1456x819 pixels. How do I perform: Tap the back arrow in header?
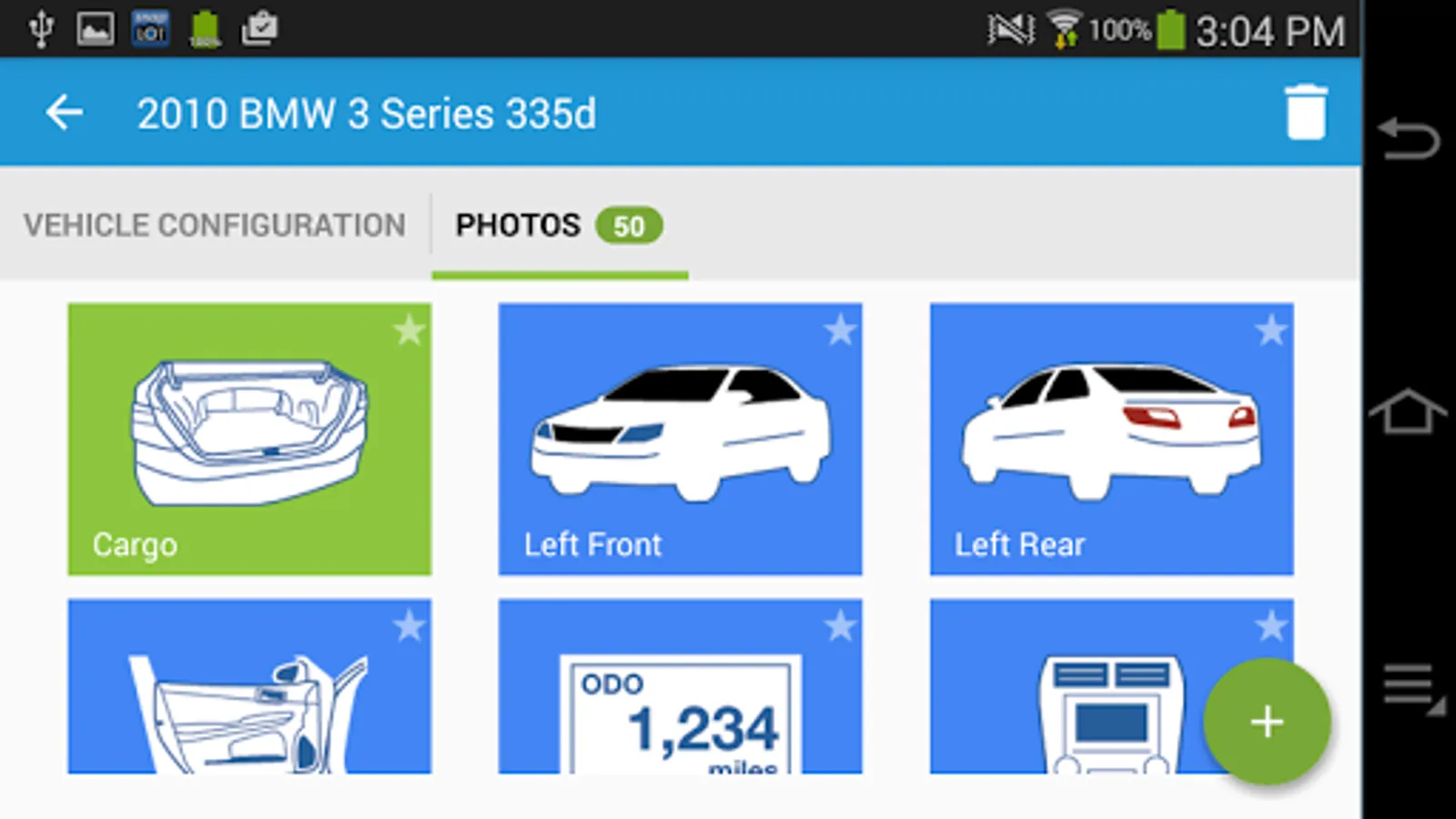(x=65, y=113)
